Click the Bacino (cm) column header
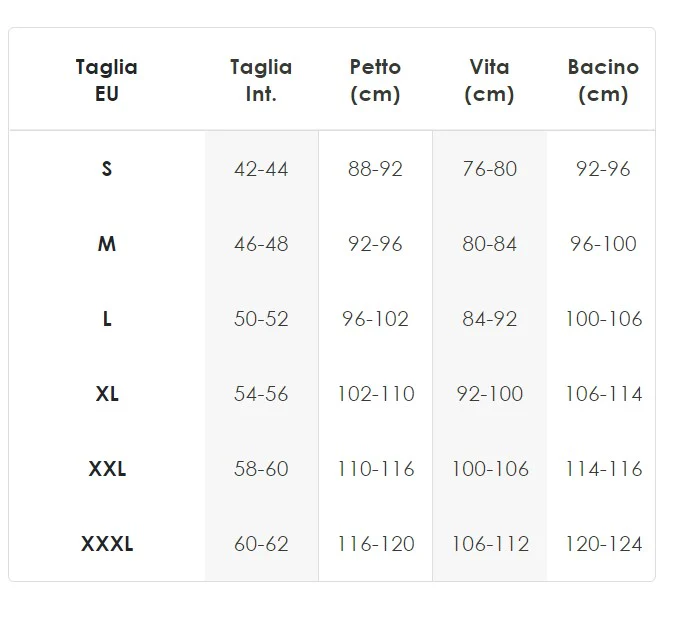Viewport: 683px width, 622px height. pos(603,81)
